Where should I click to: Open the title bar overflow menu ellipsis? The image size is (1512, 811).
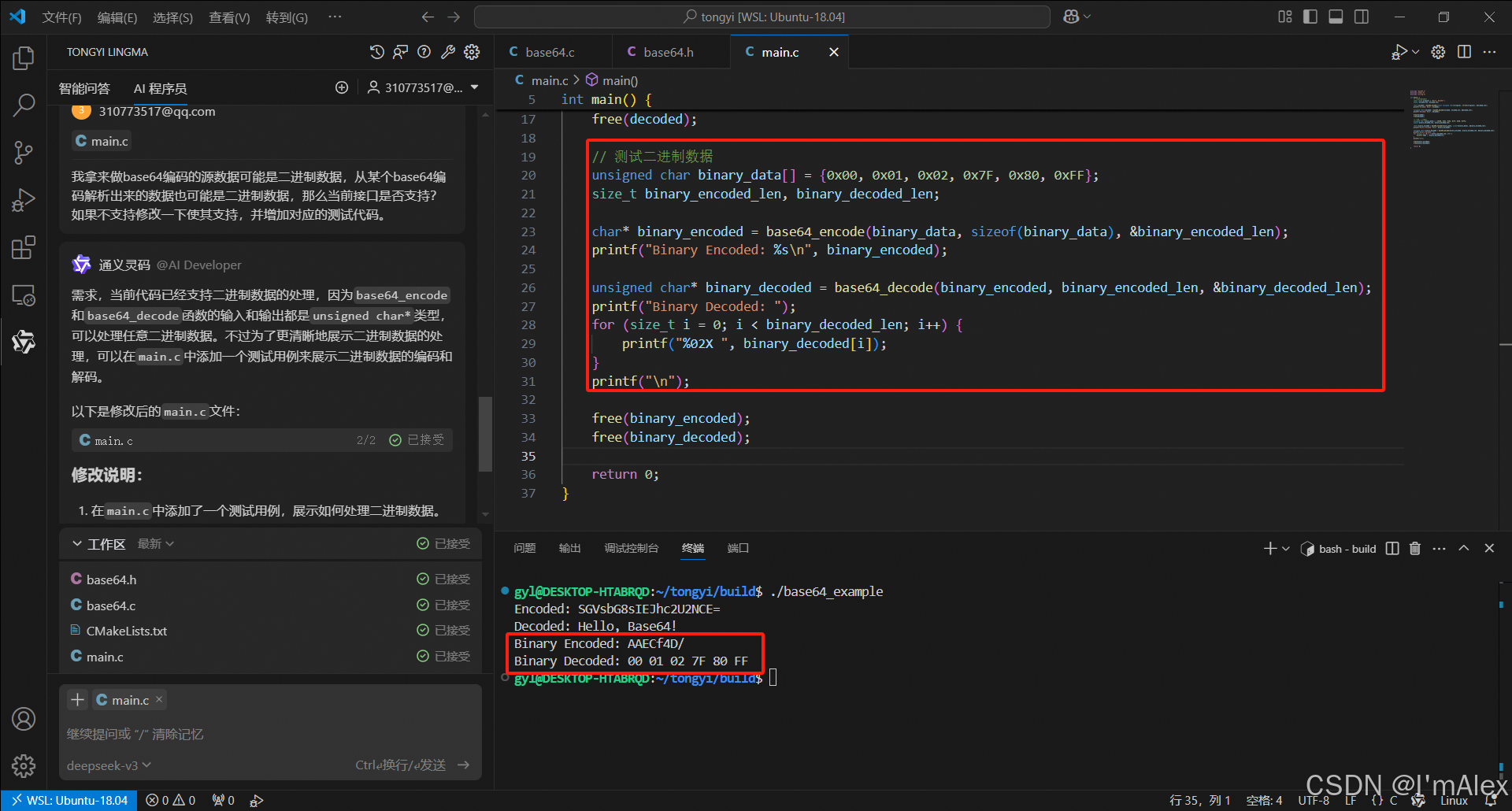335,17
